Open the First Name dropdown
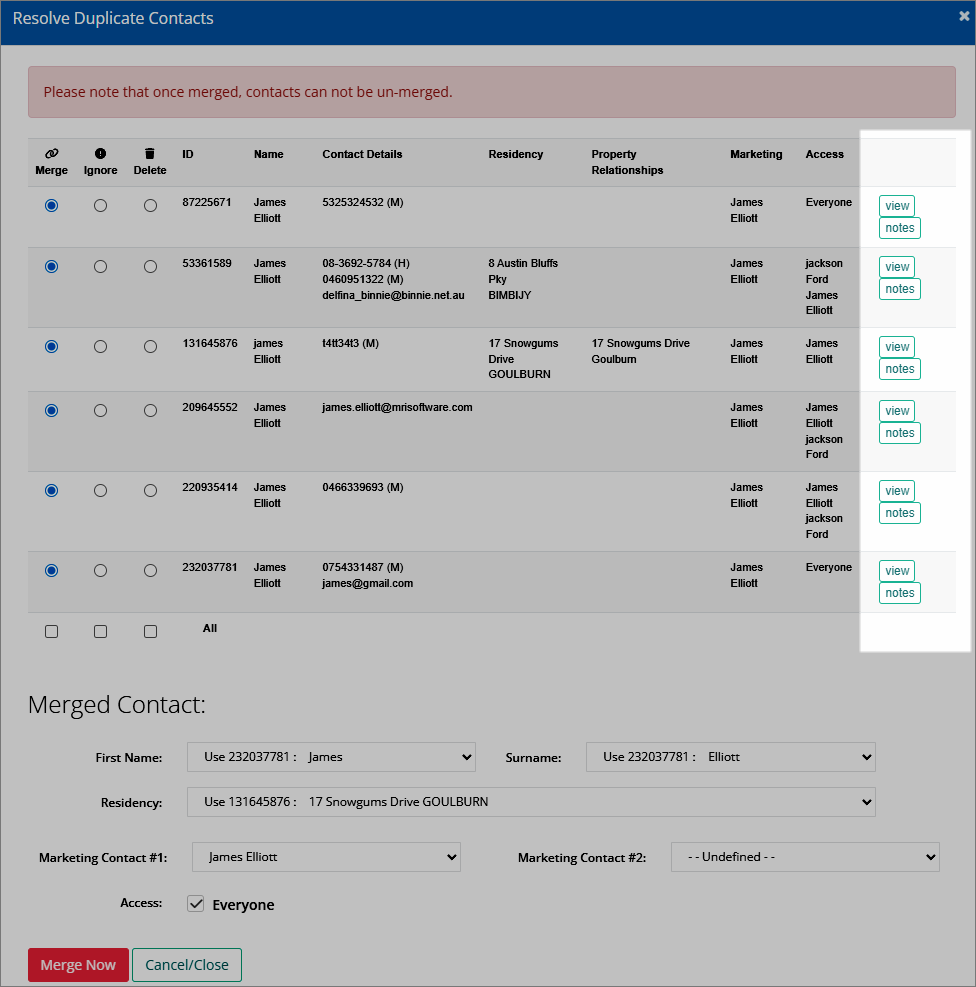Screen dimensions: 976x987 (x=331, y=757)
